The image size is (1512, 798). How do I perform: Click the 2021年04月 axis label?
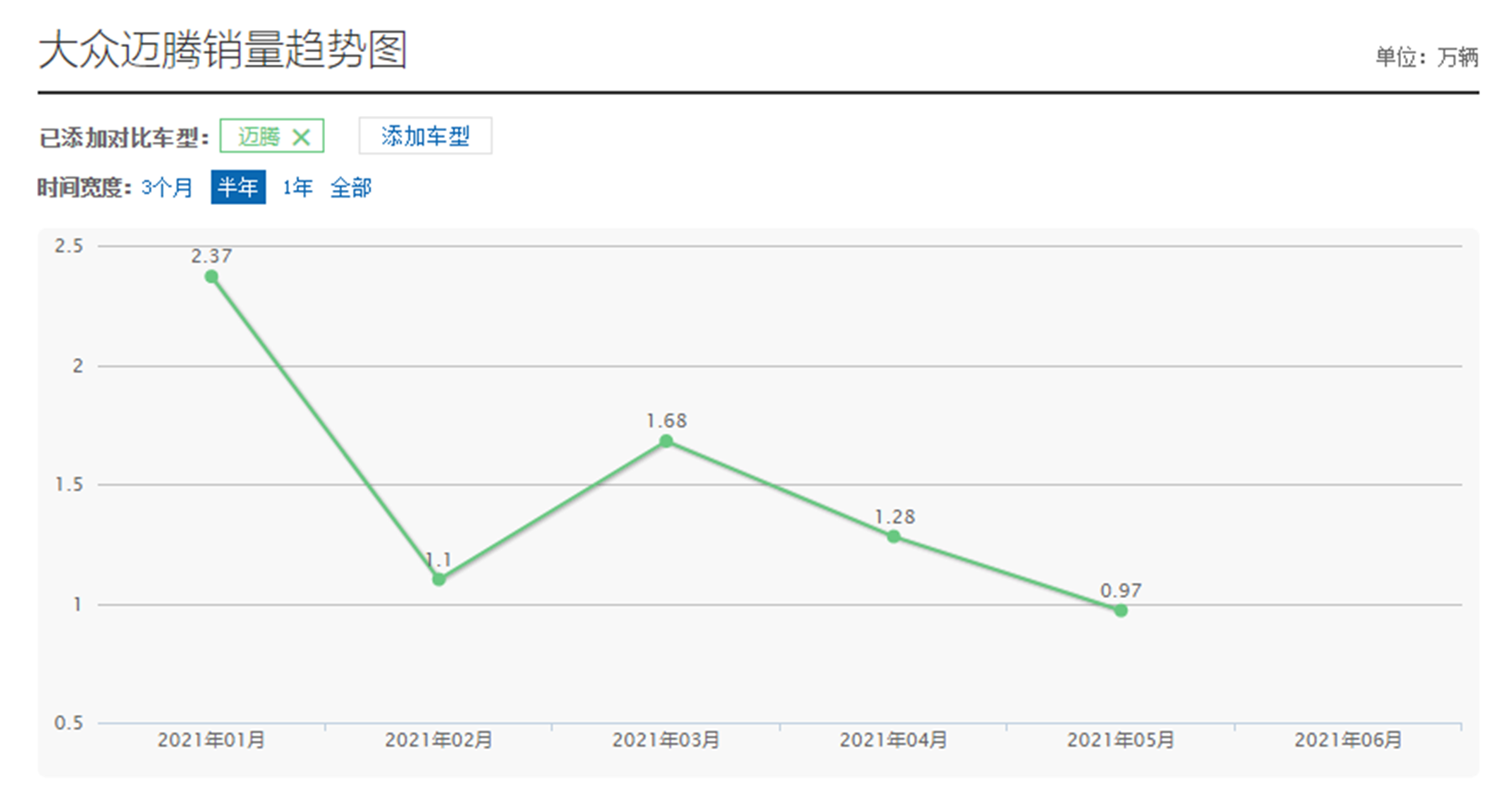pyautogui.click(x=894, y=740)
